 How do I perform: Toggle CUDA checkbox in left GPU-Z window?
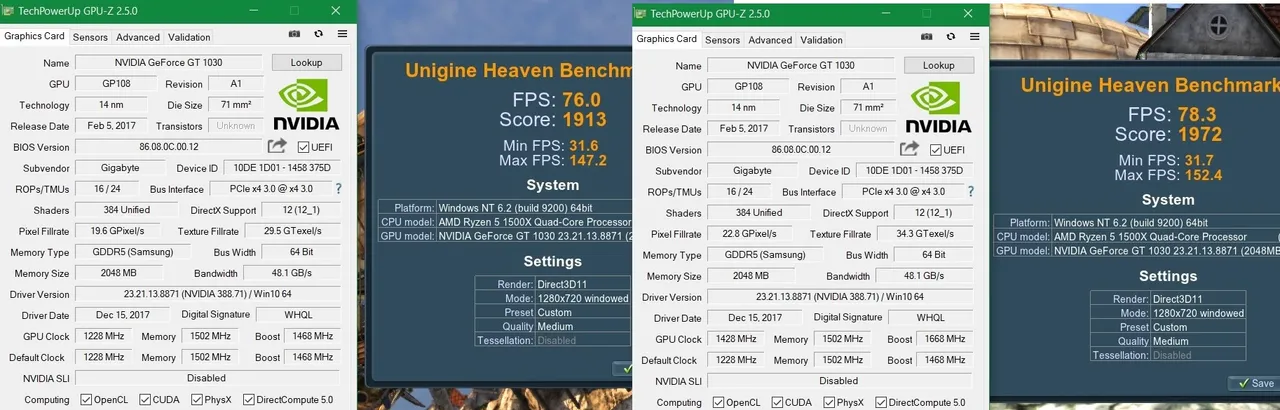coord(146,400)
